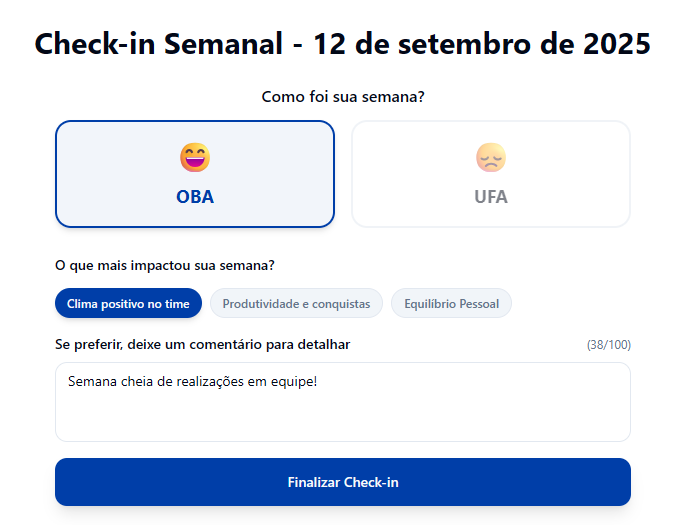Click the 38/100 character counter
Viewport: 695px width, 525px height.
[608, 345]
